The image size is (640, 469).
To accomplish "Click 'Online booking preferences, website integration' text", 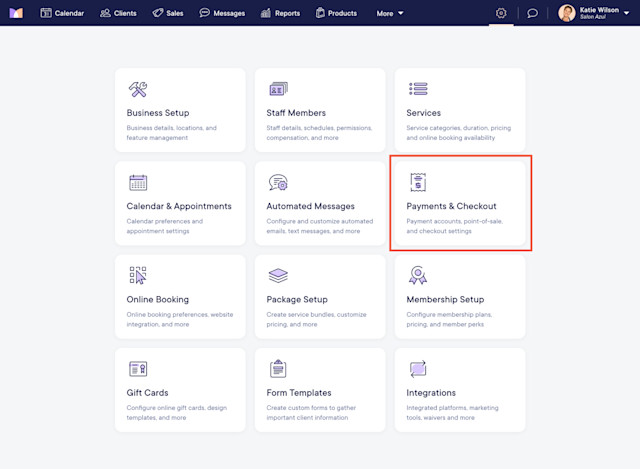I will pos(180,319).
